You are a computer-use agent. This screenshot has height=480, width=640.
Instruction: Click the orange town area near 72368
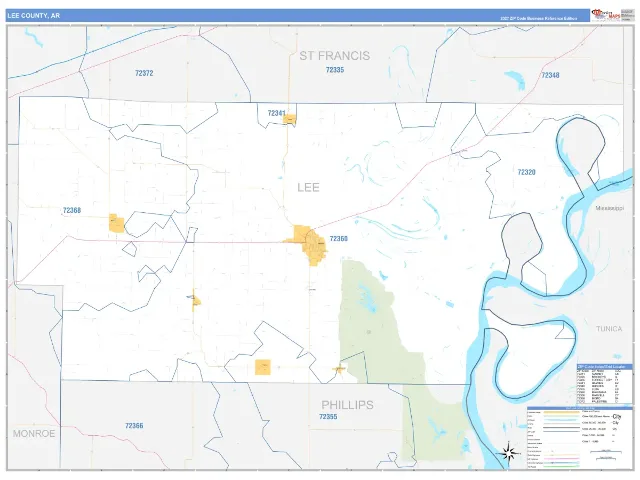(x=116, y=224)
